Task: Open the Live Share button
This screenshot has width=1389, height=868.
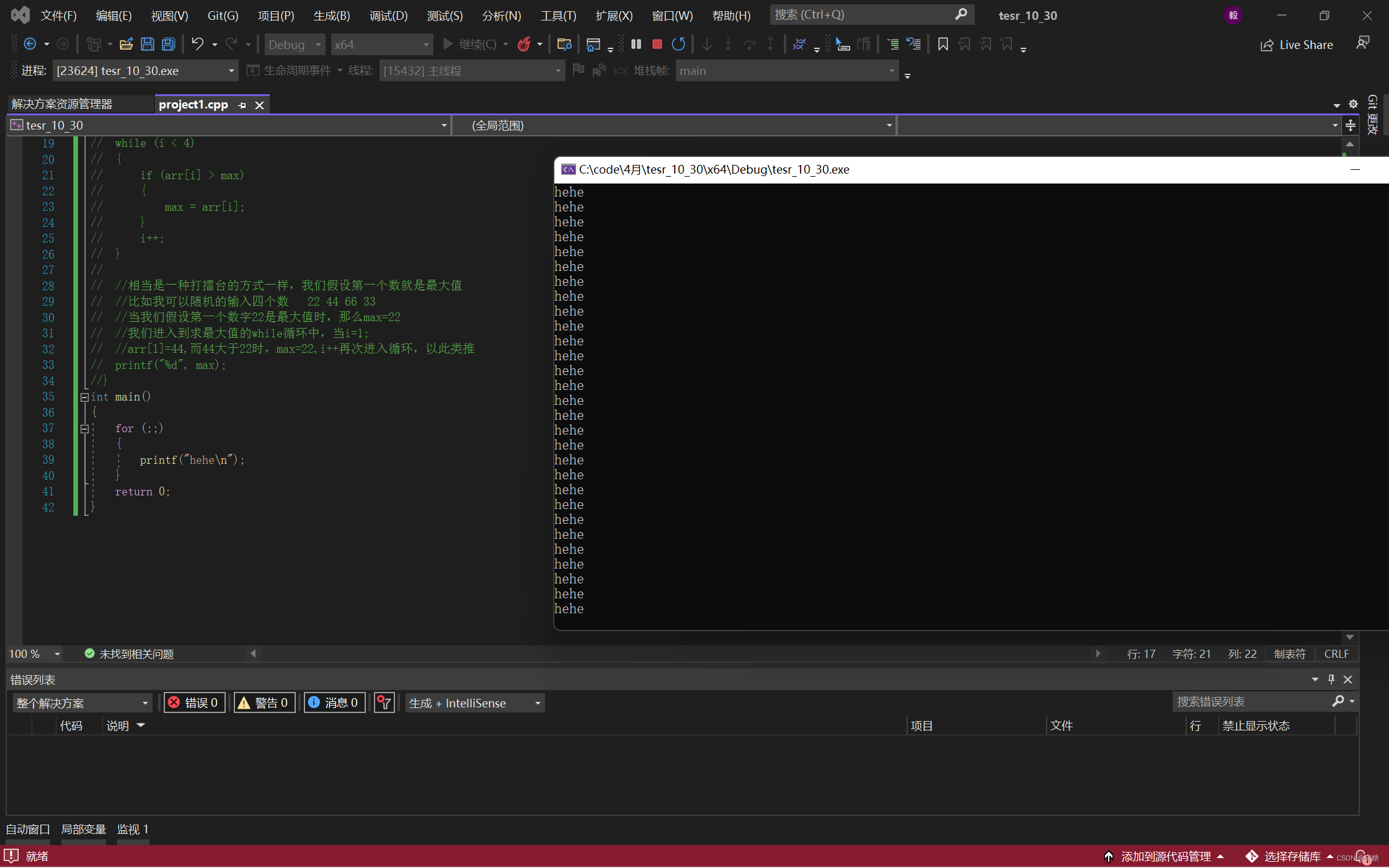Action: [1297, 45]
